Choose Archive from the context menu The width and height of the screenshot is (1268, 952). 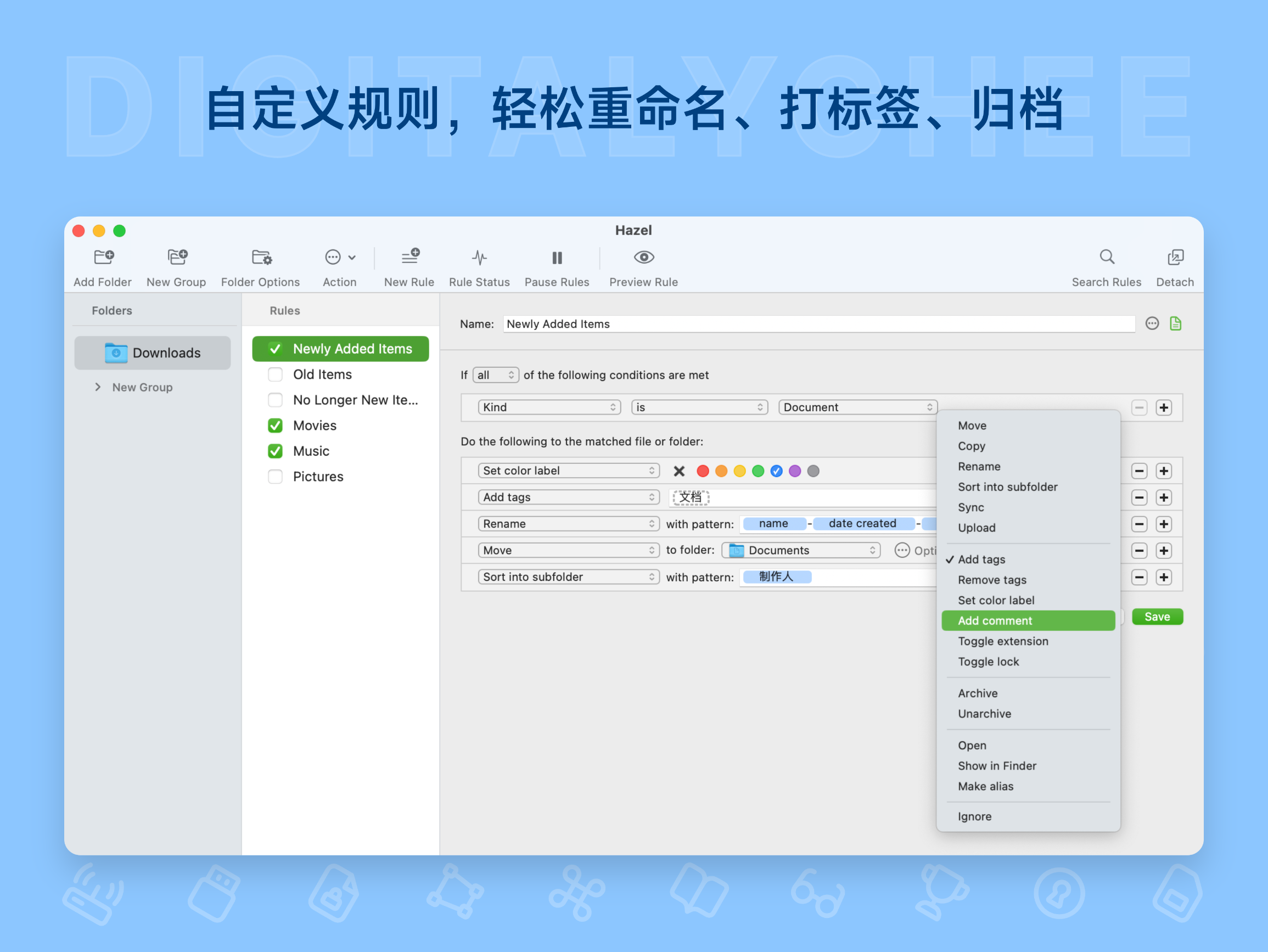978,693
